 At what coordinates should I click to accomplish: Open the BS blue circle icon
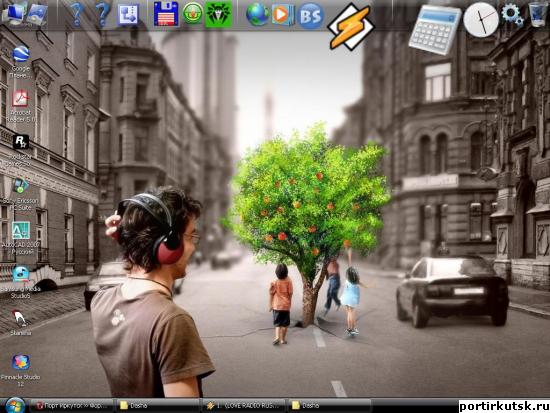click(310, 15)
